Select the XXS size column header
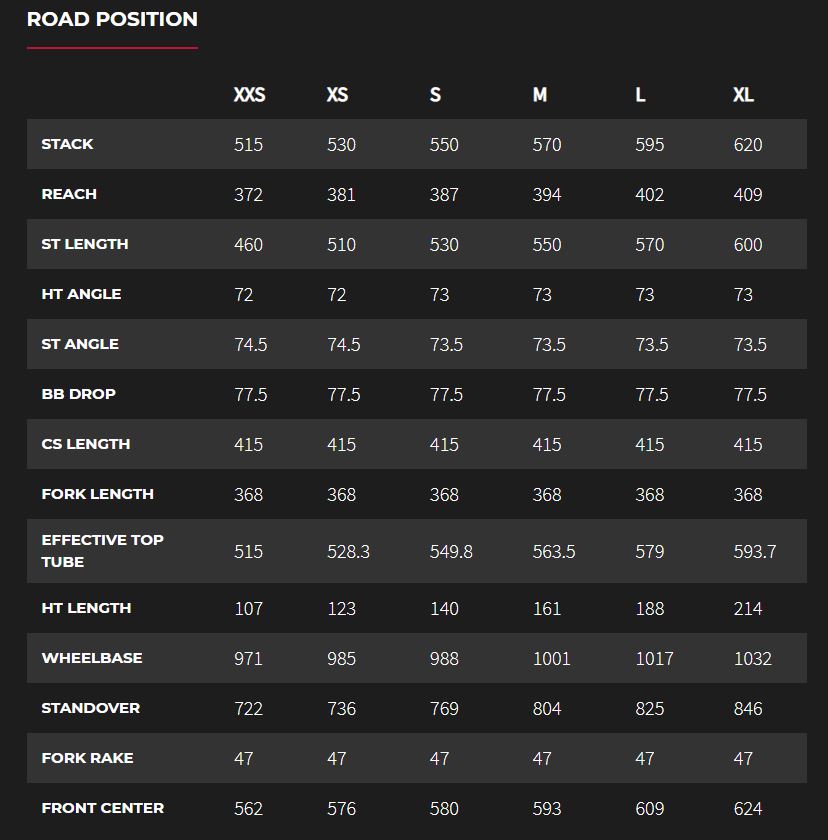Viewport: 828px width, 840px height. (x=249, y=95)
